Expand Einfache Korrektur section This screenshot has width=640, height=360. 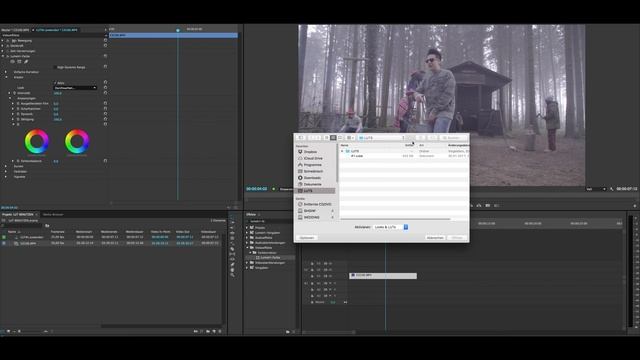[x=6, y=72]
